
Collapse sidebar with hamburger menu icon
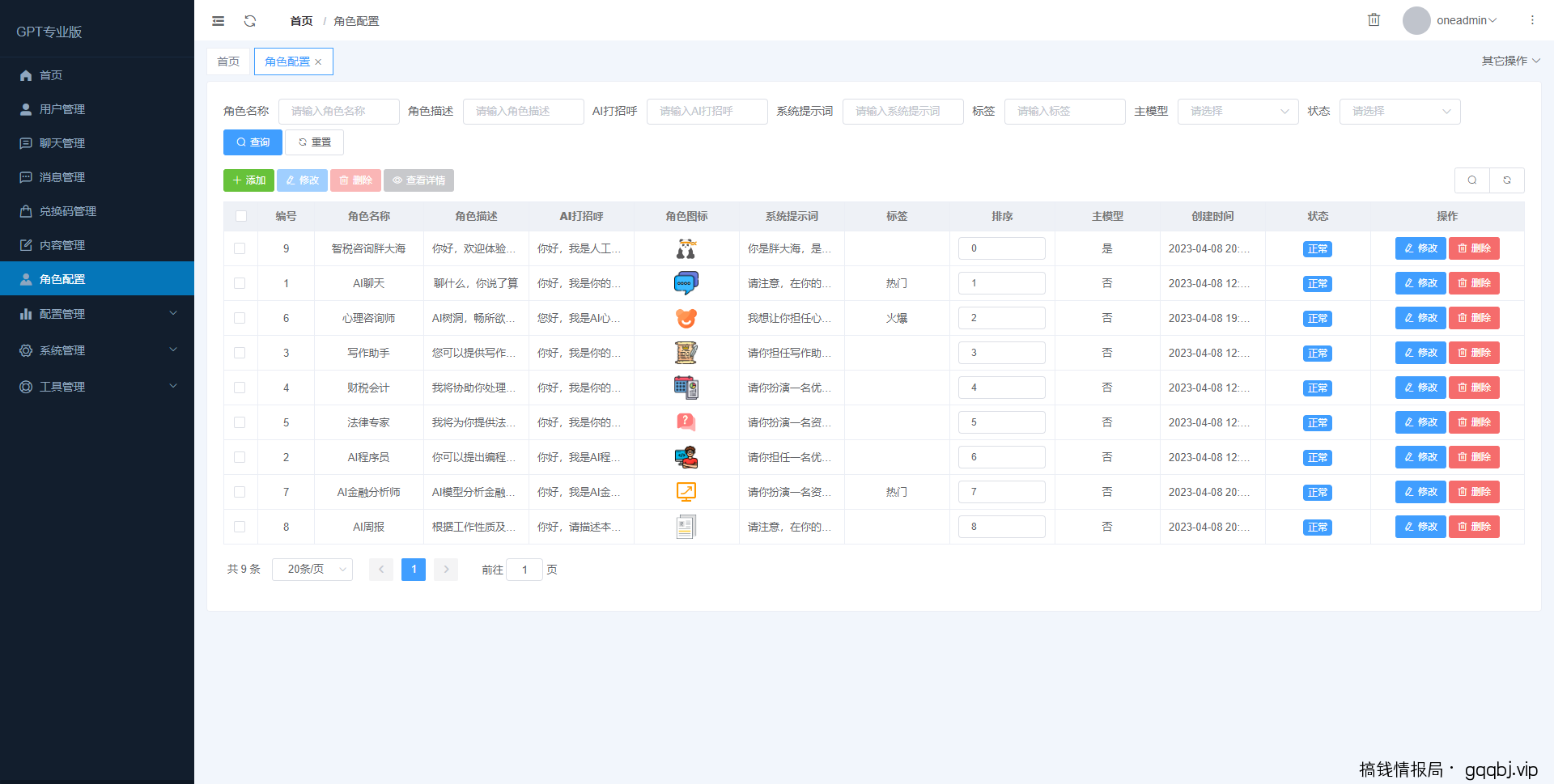[218, 21]
